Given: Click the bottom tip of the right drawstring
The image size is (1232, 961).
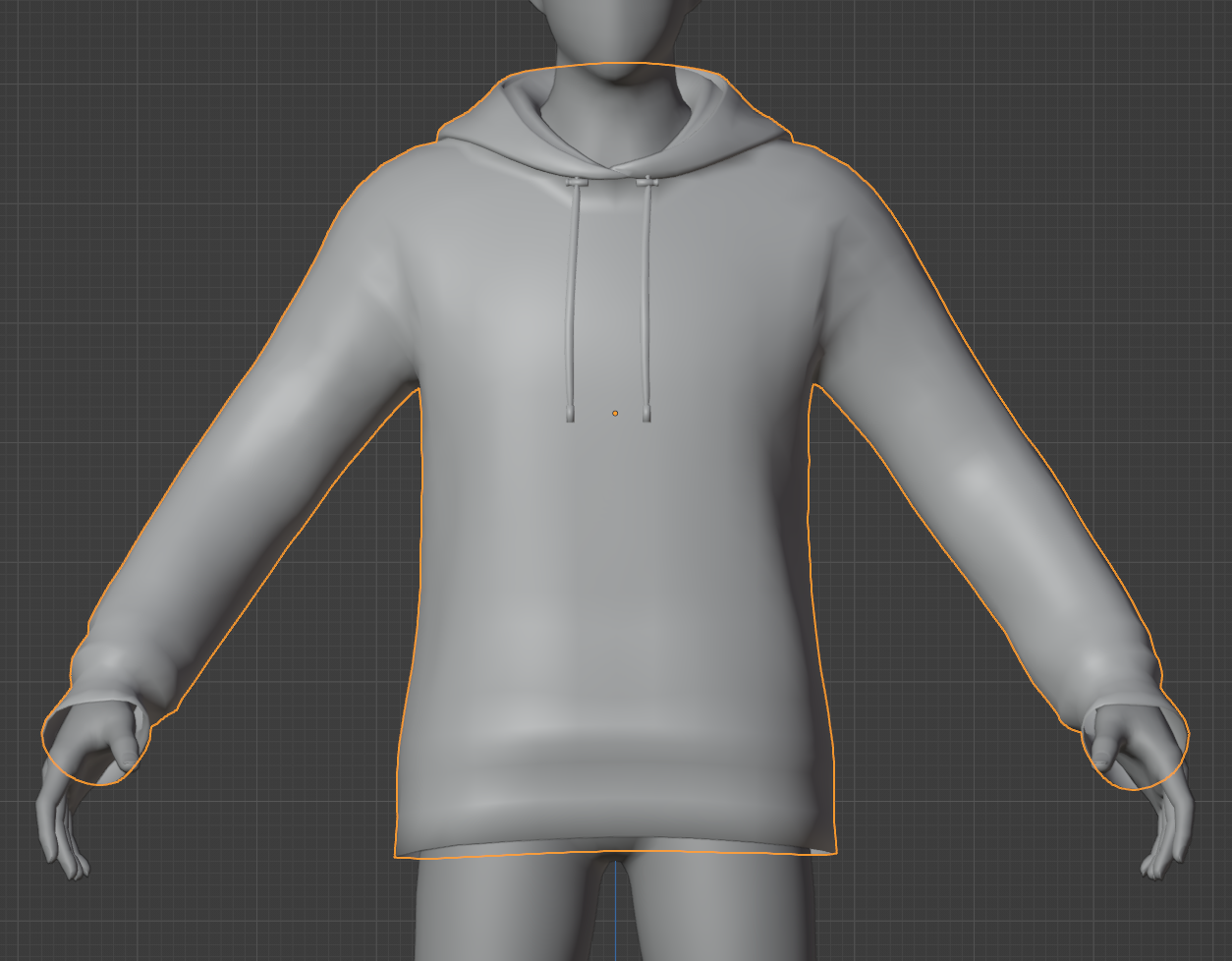Looking at the screenshot, I should pos(646,413).
